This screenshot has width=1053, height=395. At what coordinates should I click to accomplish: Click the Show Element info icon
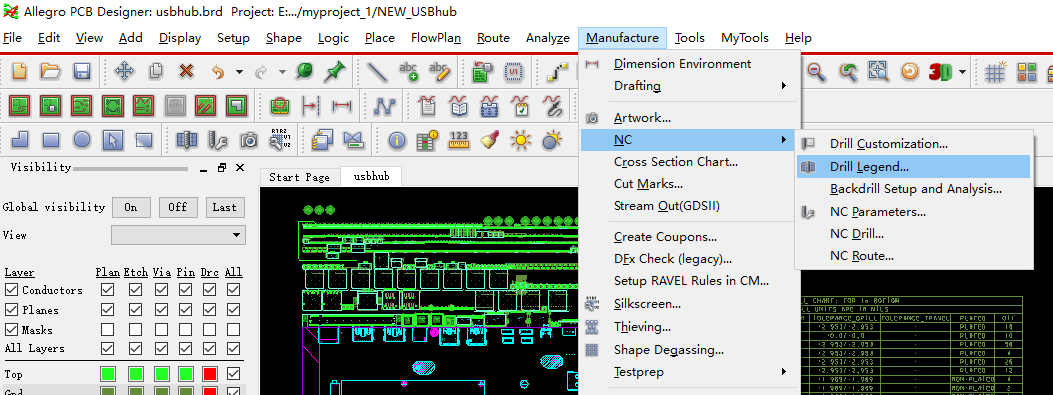click(398, 140)
